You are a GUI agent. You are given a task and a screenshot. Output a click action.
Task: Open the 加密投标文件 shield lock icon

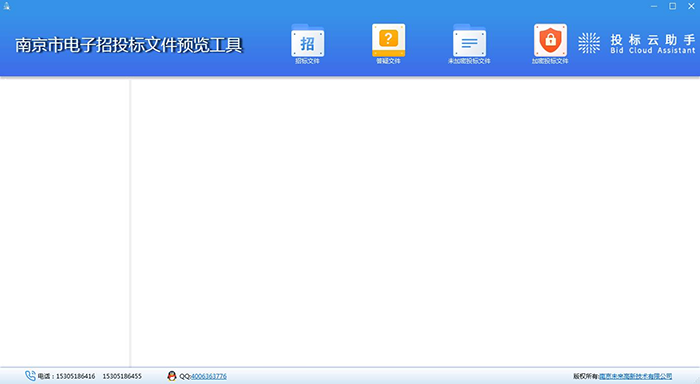pos(550,44)
